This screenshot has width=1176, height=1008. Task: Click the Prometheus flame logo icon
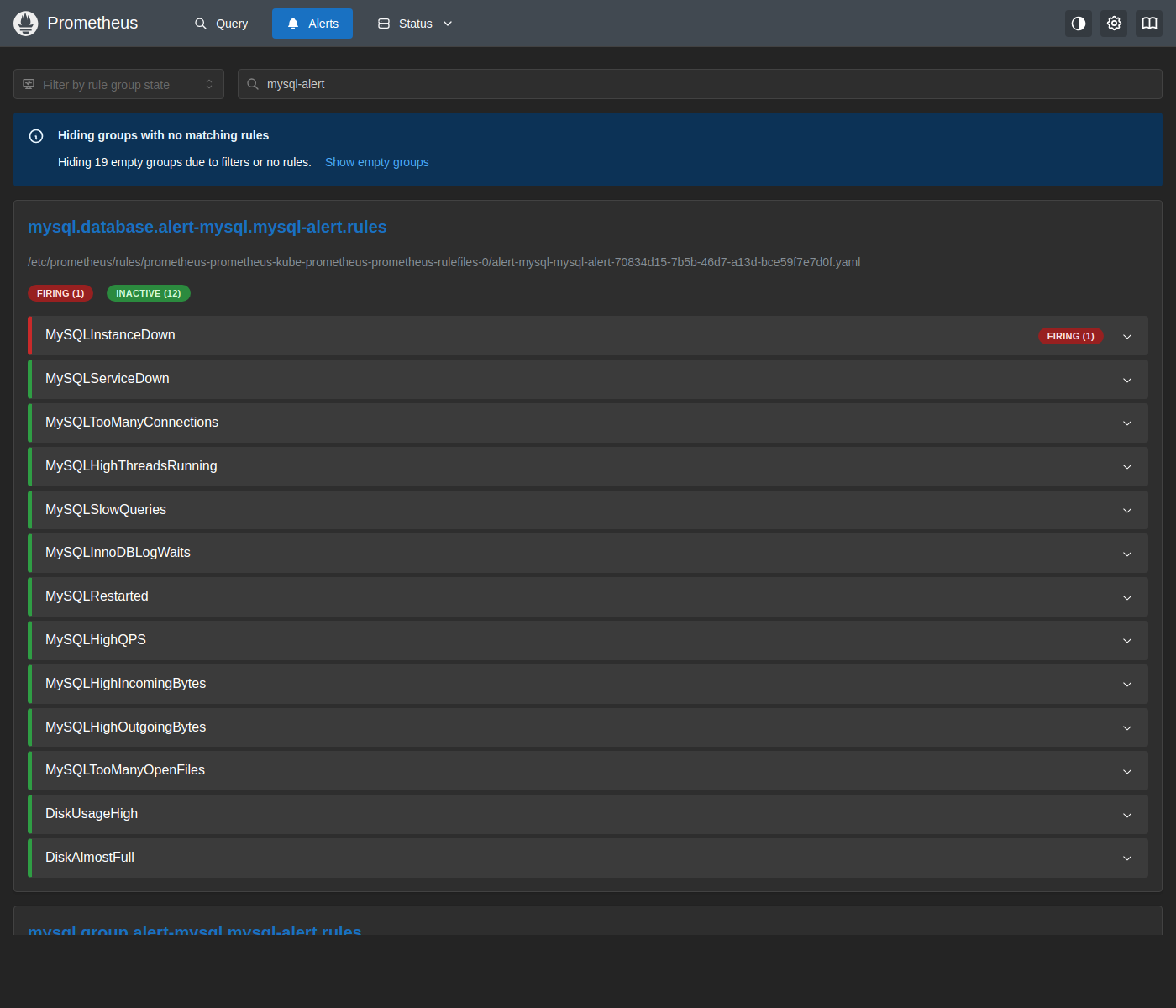click(26, 24)
